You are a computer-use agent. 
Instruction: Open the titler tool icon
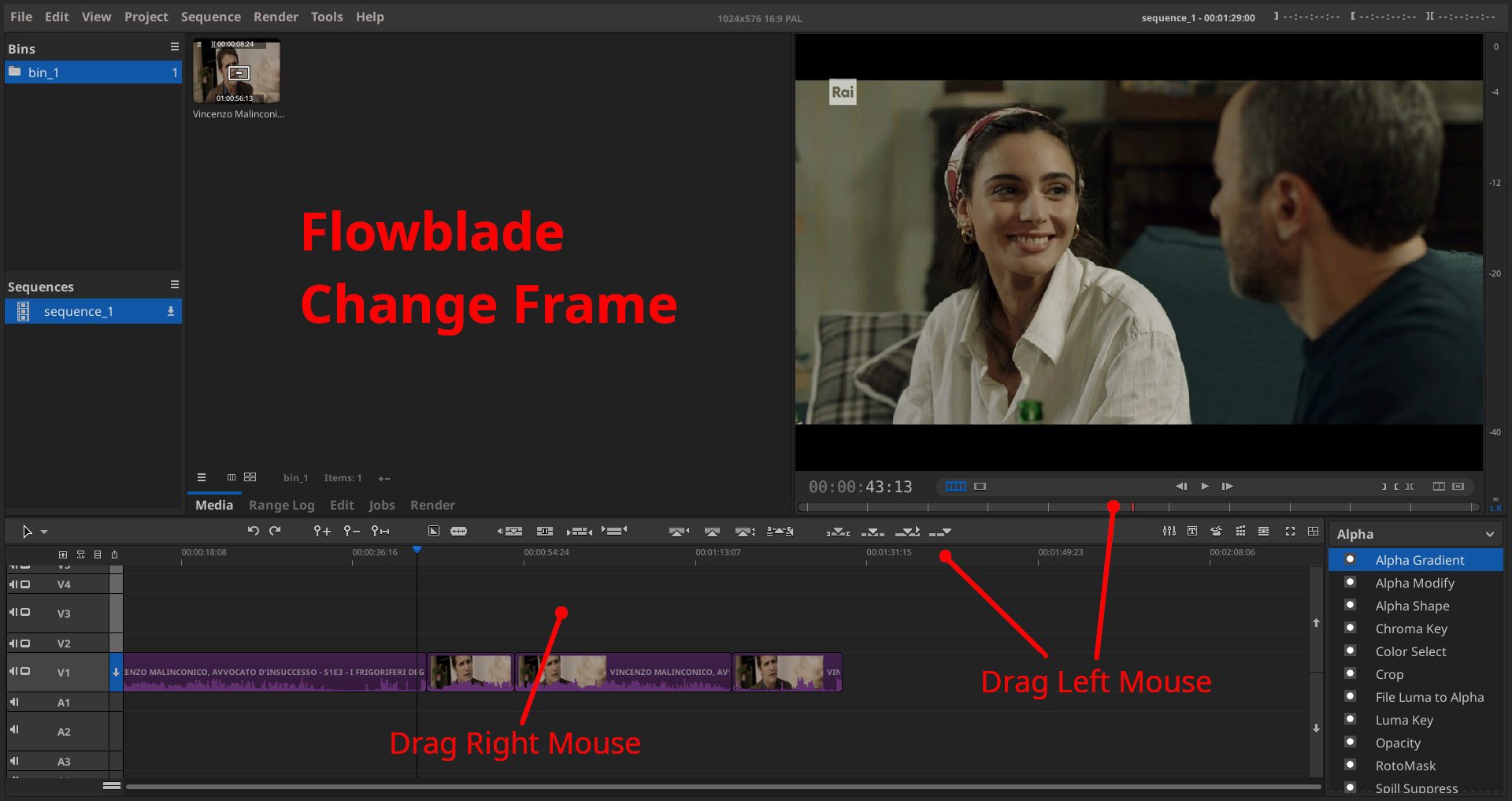click(x=1192, y=531)
